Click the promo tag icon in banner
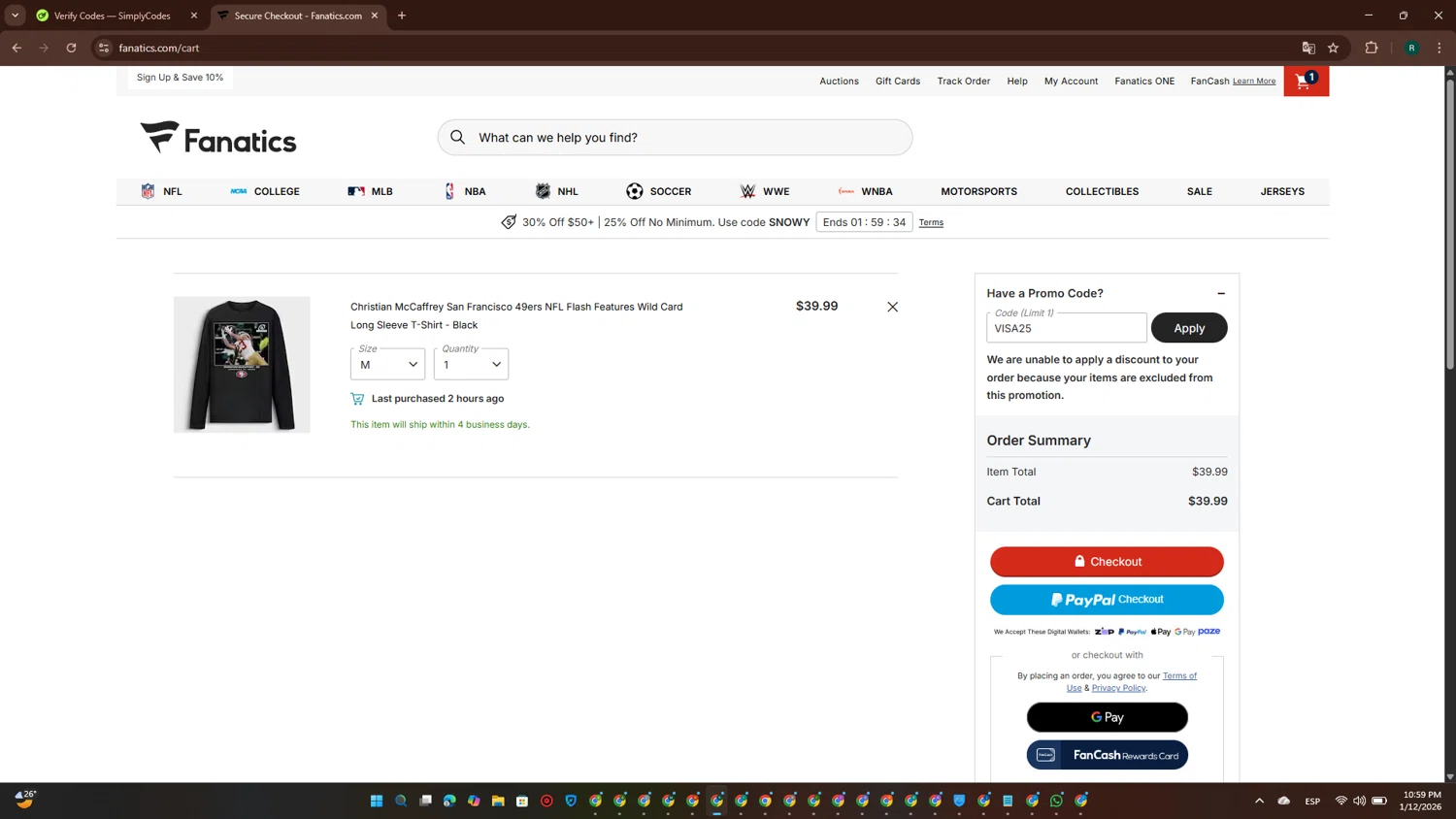This screenshot has width=1456, height=819. (509, 222)
